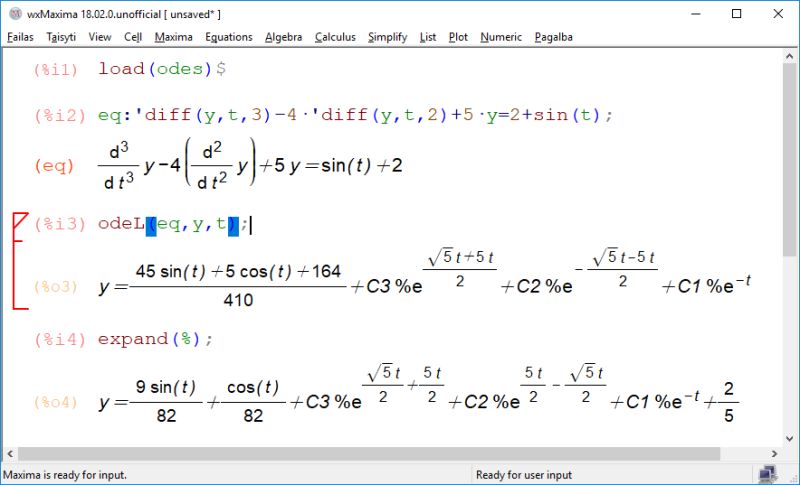Screen dimensions: 800x485
Task: Click the (%o4) output label
Action: tap(56, 402)
